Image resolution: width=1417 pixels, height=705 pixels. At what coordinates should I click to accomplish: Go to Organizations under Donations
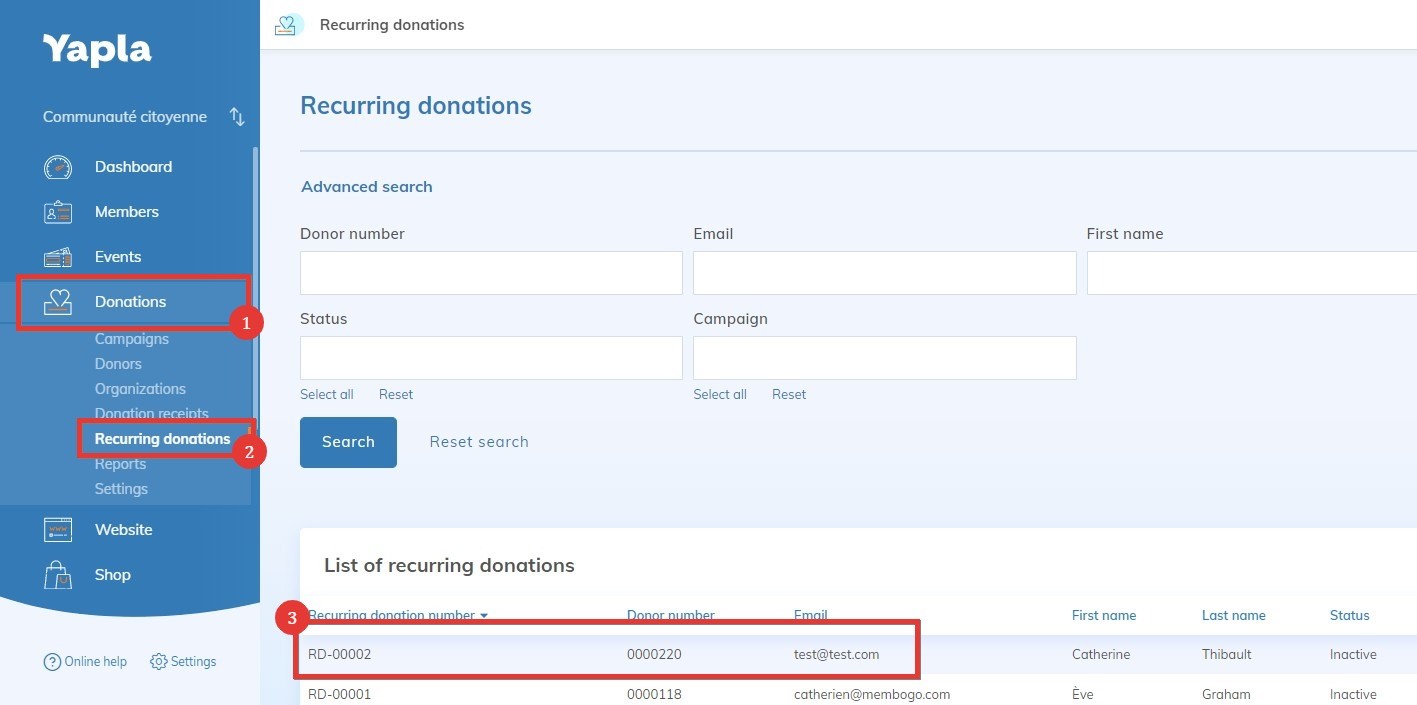pos(140,389)
